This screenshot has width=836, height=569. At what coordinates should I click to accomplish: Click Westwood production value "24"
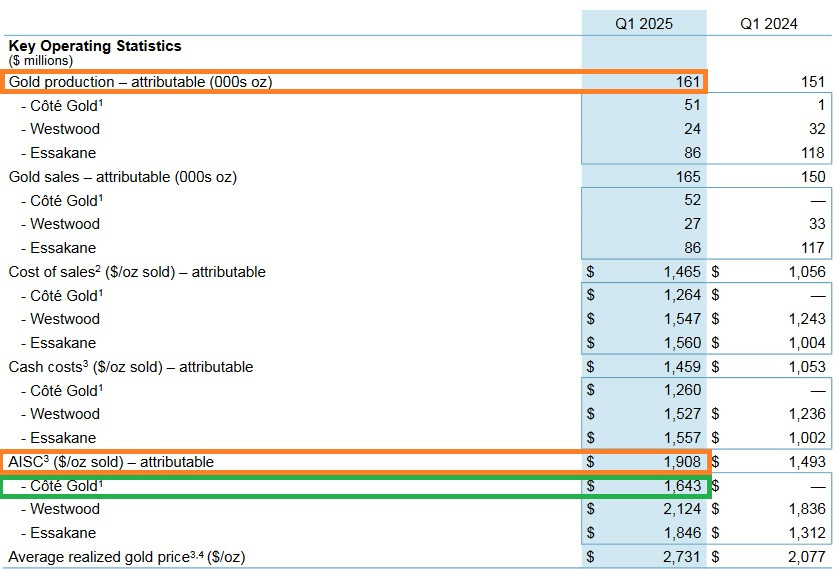tap(692, 129)
